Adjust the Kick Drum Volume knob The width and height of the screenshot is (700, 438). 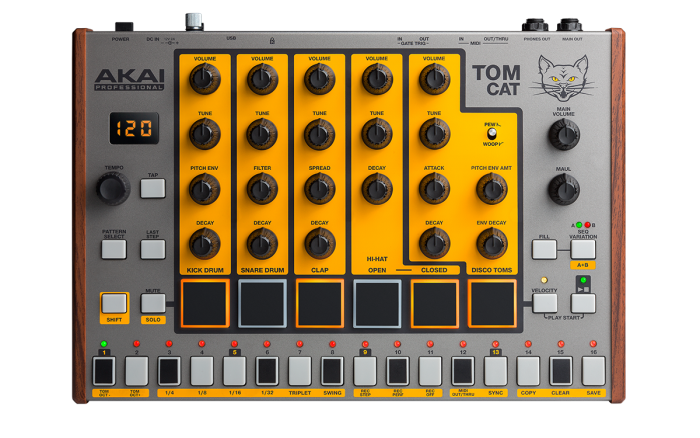pyautogui.click(x=204, y=79)
